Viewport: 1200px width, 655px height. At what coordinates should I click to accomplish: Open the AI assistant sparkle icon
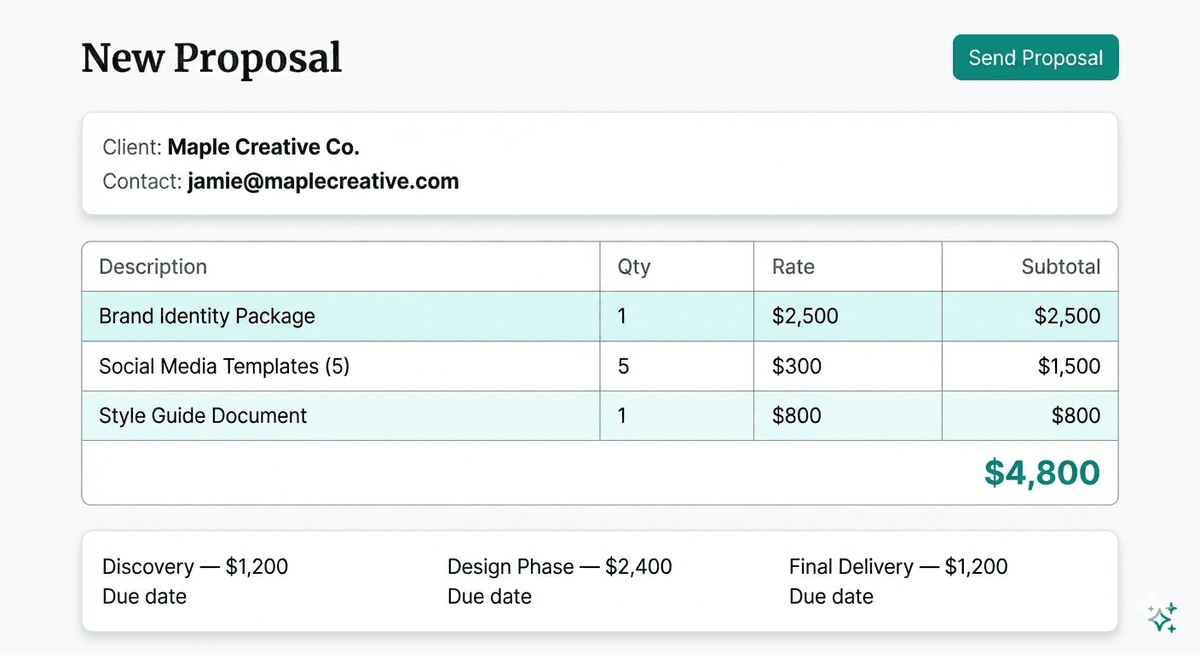click(x=1162, y=617)
